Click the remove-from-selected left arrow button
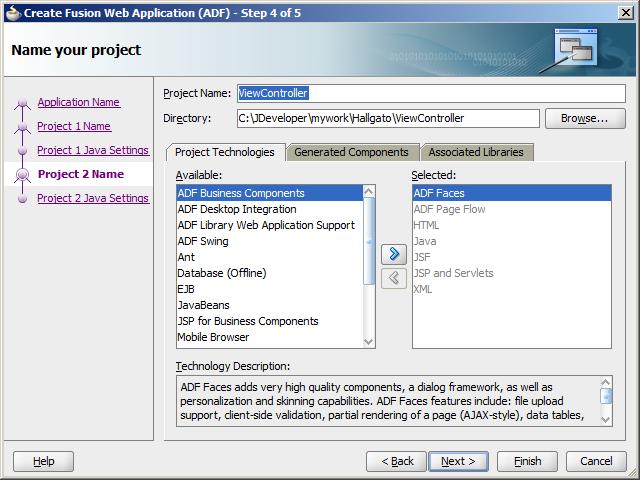 pos(394,278)
